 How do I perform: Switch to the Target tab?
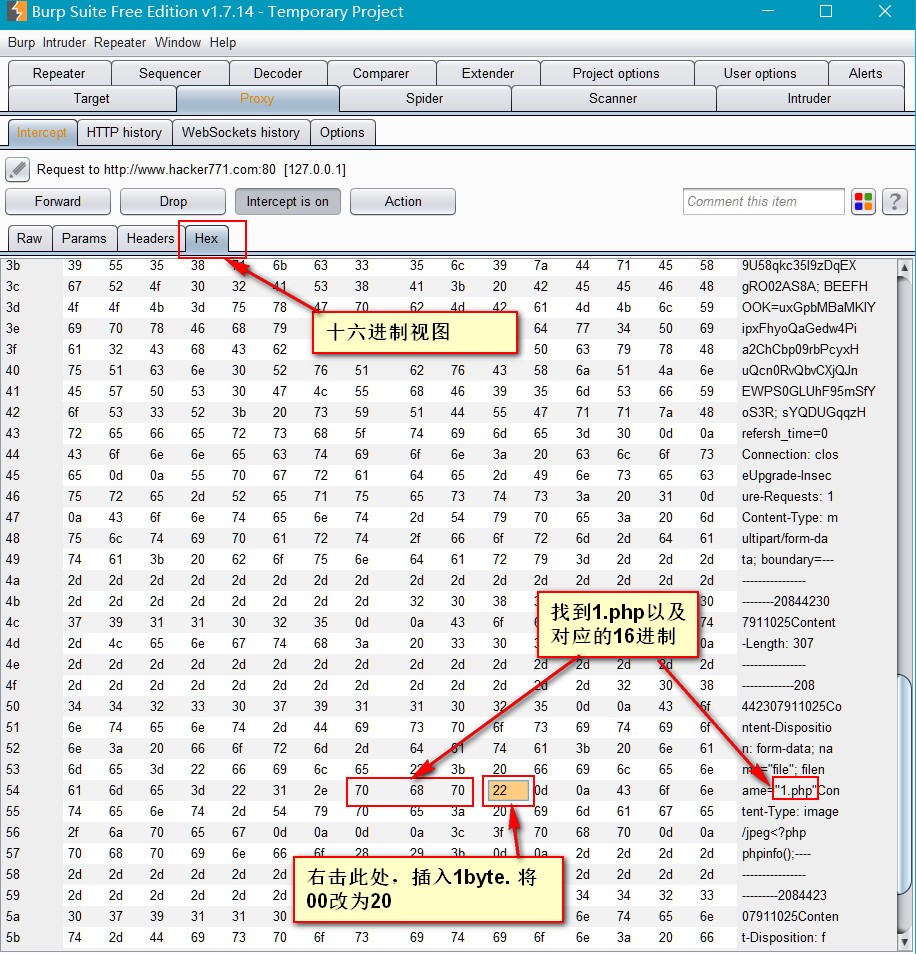pyautogui.click(x=92, y=99)
